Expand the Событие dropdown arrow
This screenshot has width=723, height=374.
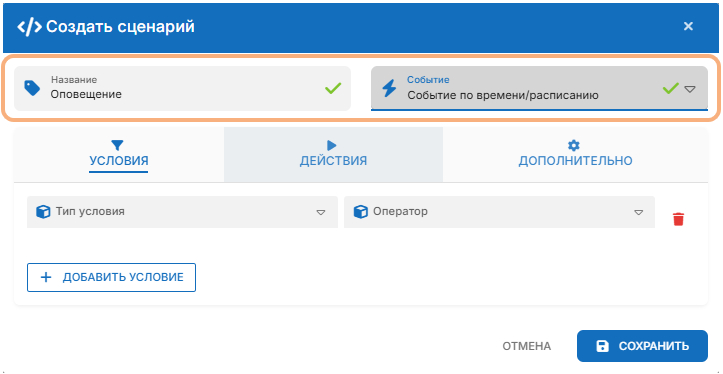(689, 89)
